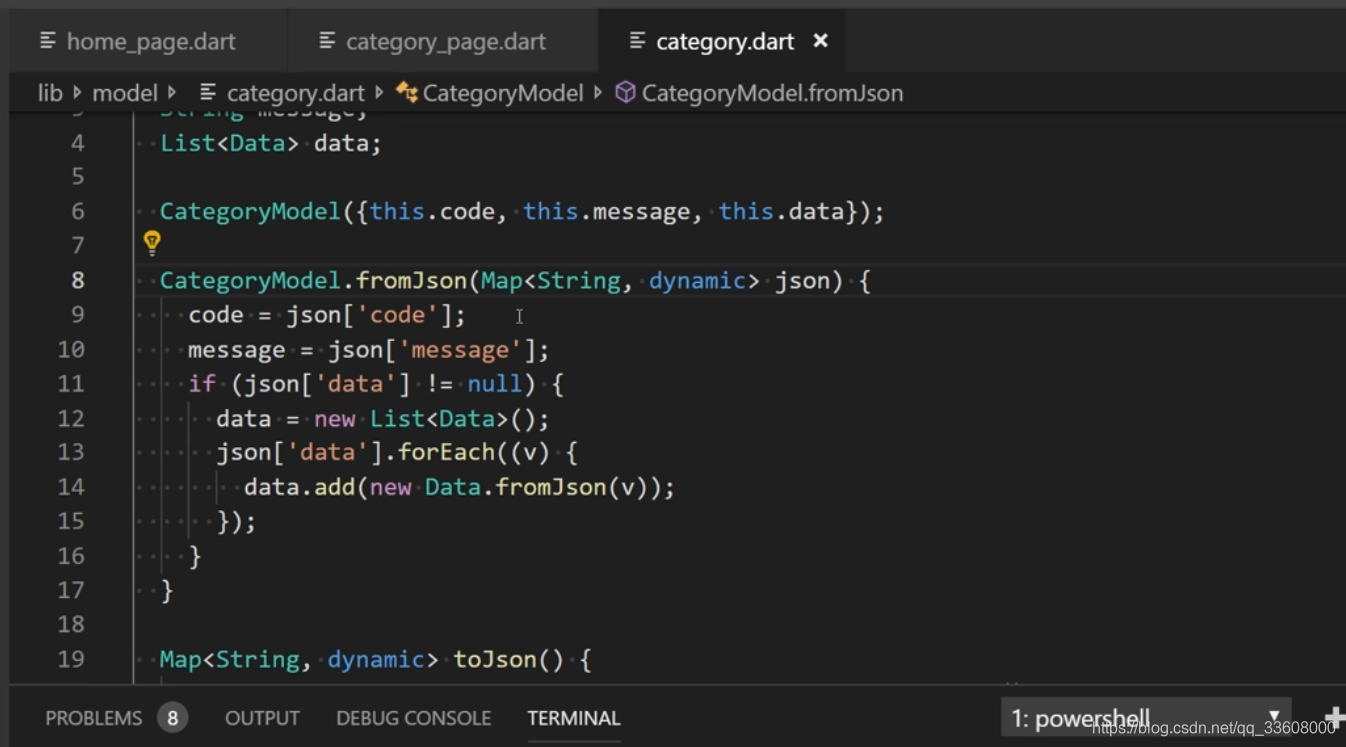
Task: Close the category.dart tab
Action: [x=821, y=40]
